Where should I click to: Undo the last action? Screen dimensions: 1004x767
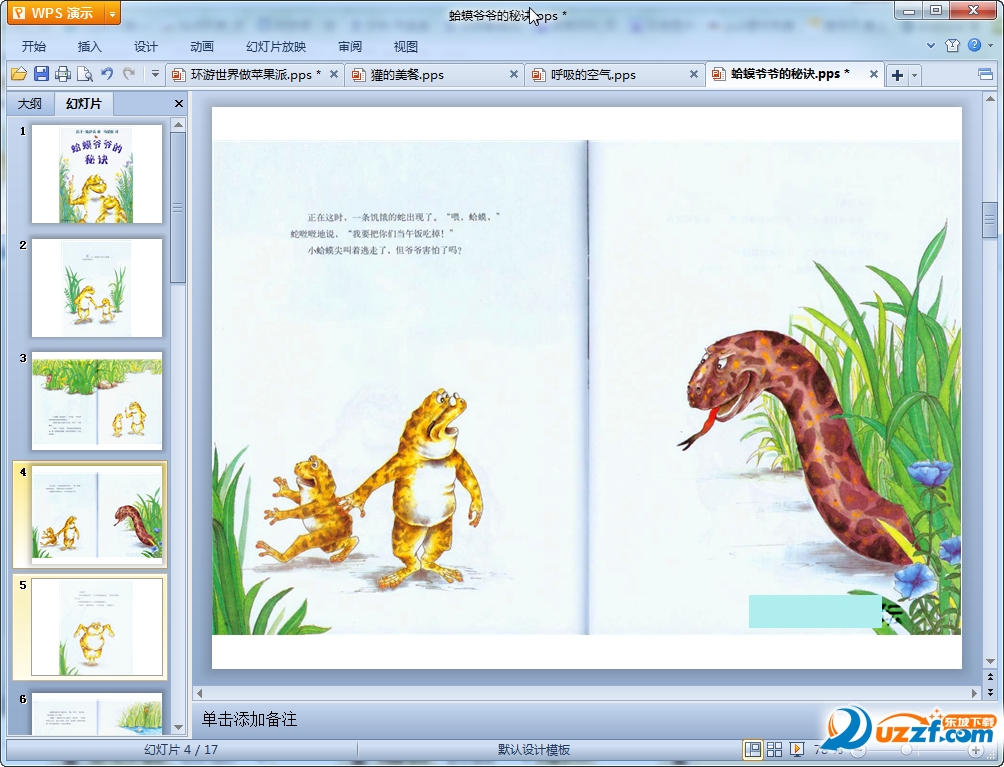[107, 74]
